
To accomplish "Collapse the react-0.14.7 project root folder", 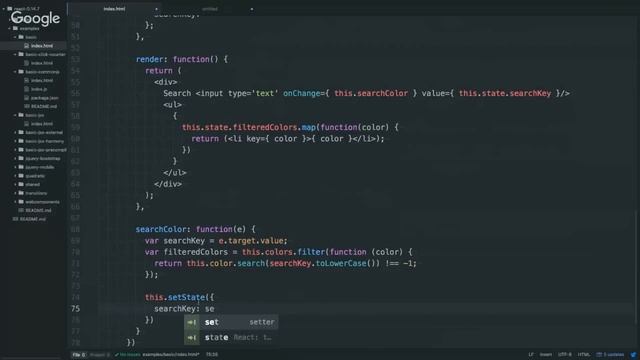I will point(4,9).
